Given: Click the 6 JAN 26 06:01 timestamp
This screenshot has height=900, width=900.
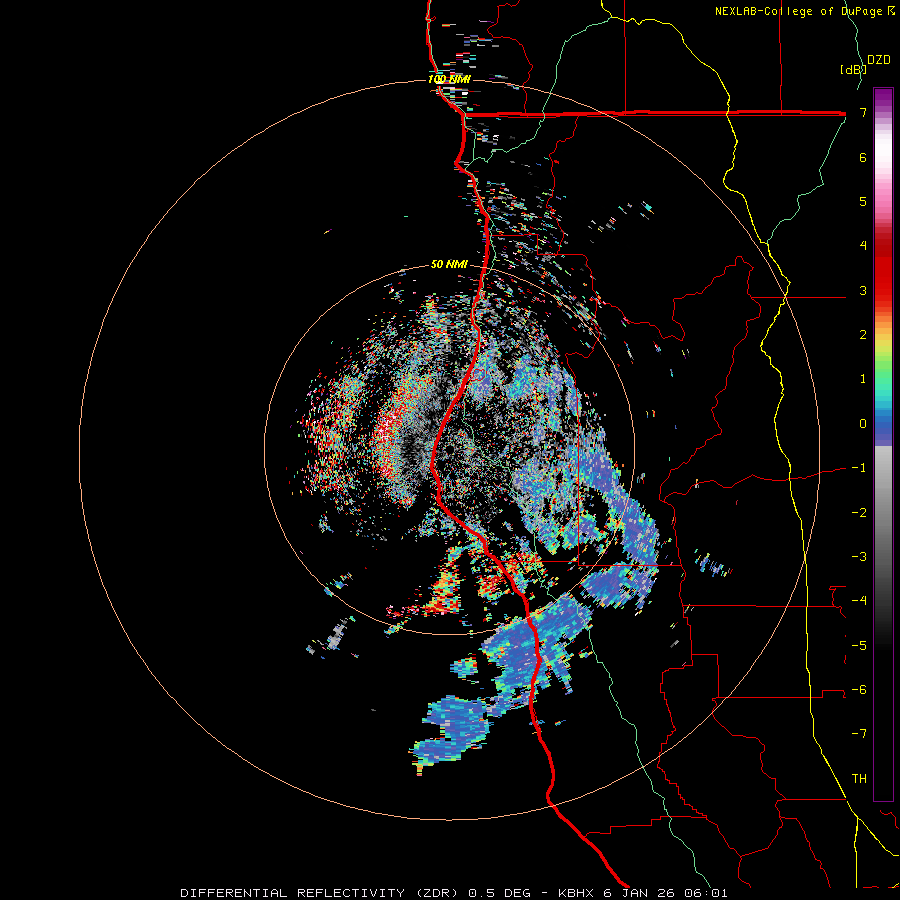Looking at the screenshot, I should click(x=665, y=893).
